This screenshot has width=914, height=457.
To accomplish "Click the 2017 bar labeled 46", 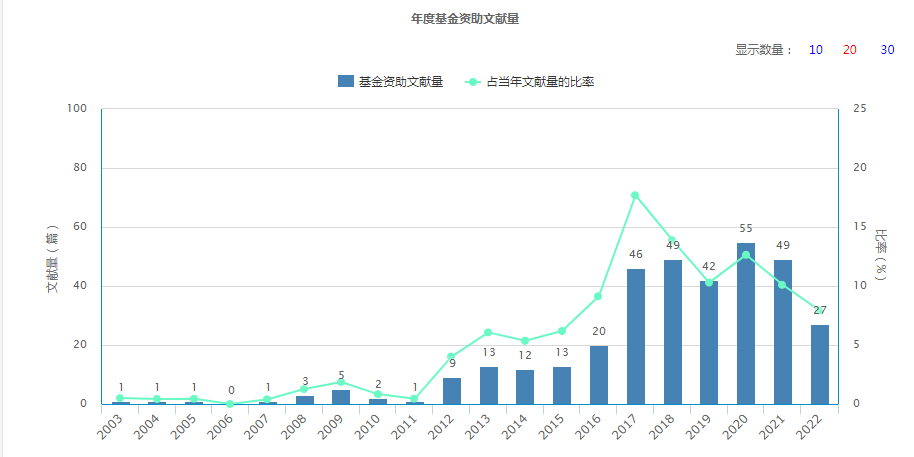I will coord(635,336).
